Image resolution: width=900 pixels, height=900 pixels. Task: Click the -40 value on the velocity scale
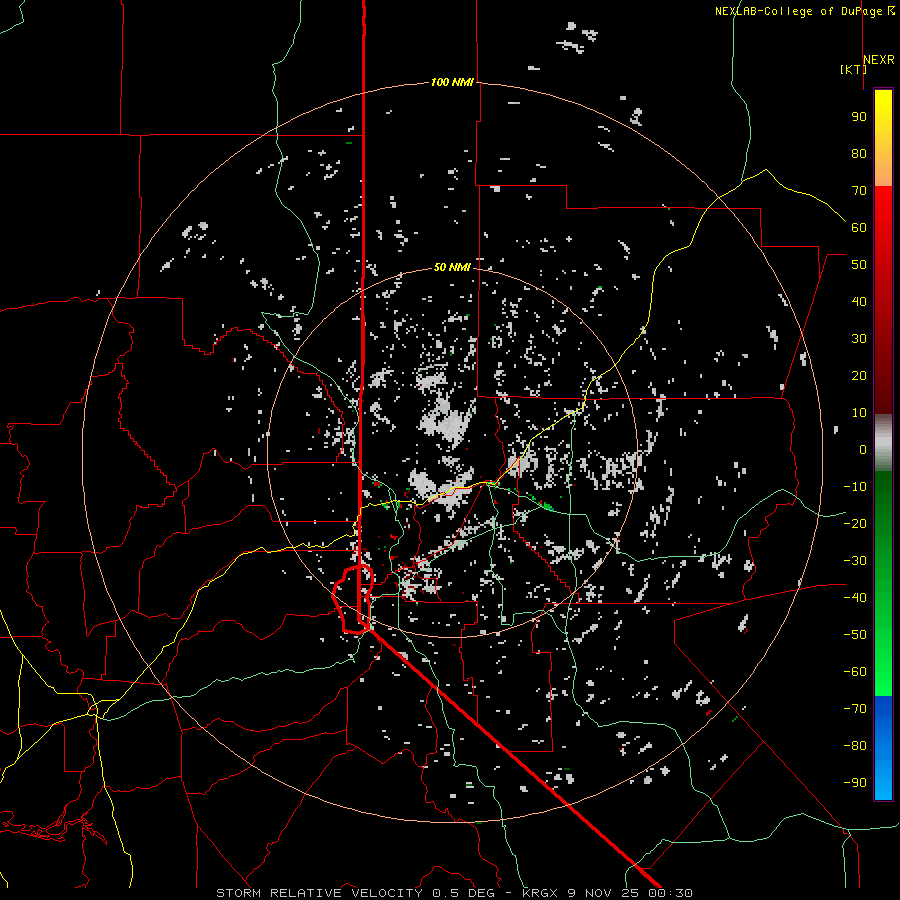click(855, 598)
